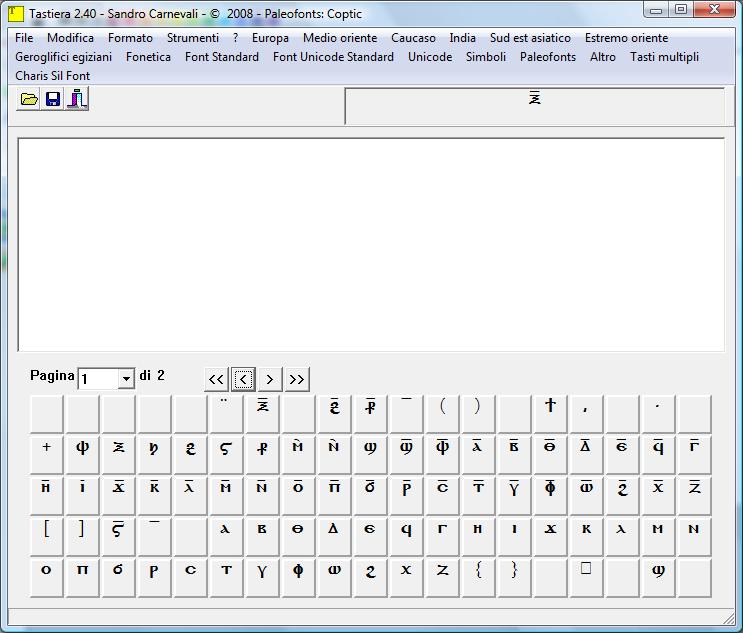Open the Pagina page number dropdown

126,379
